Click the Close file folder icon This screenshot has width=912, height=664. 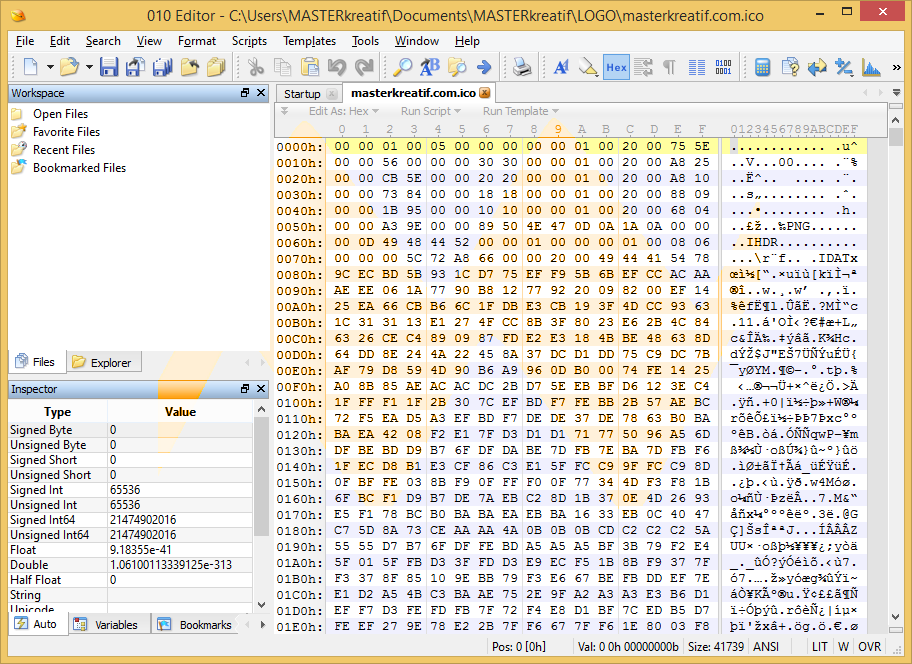[189, 67]
